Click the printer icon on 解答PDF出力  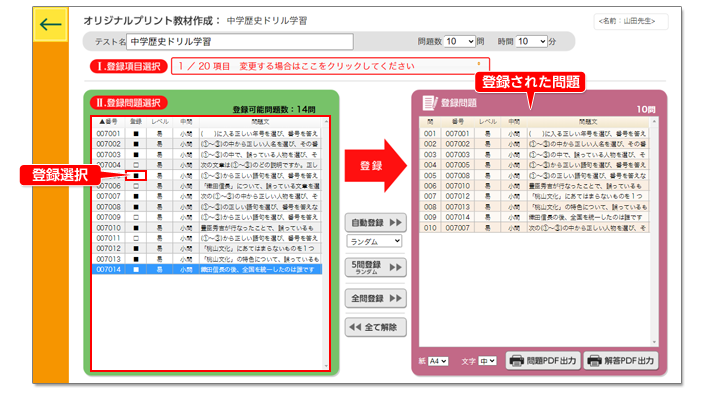click(594, 361)
